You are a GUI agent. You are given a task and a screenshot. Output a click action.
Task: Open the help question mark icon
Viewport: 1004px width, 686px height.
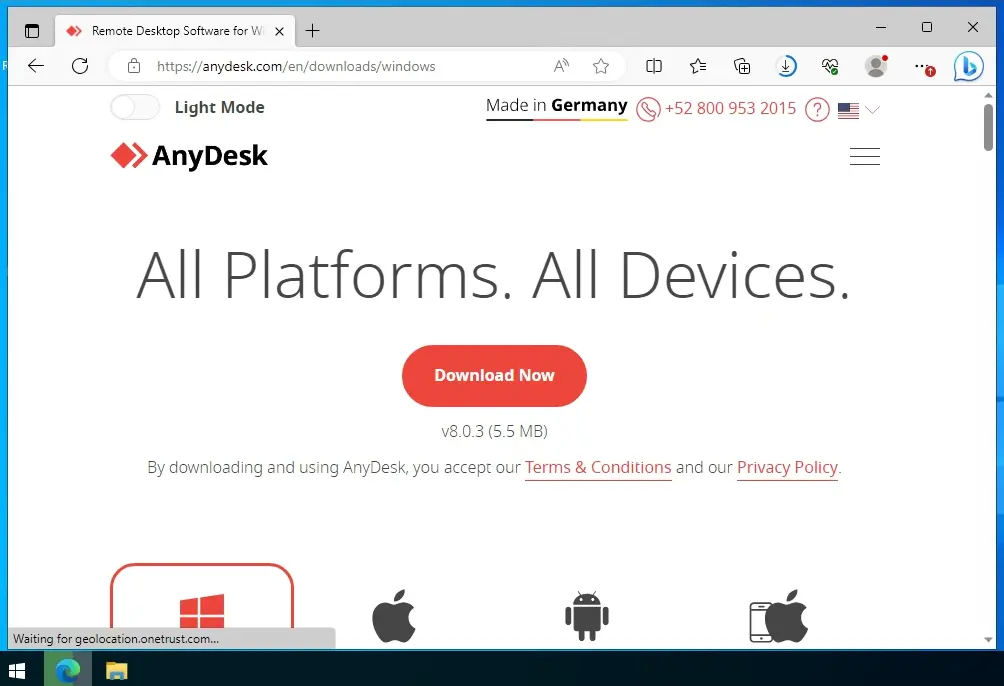pyautogui.click(x=817, y=110)
